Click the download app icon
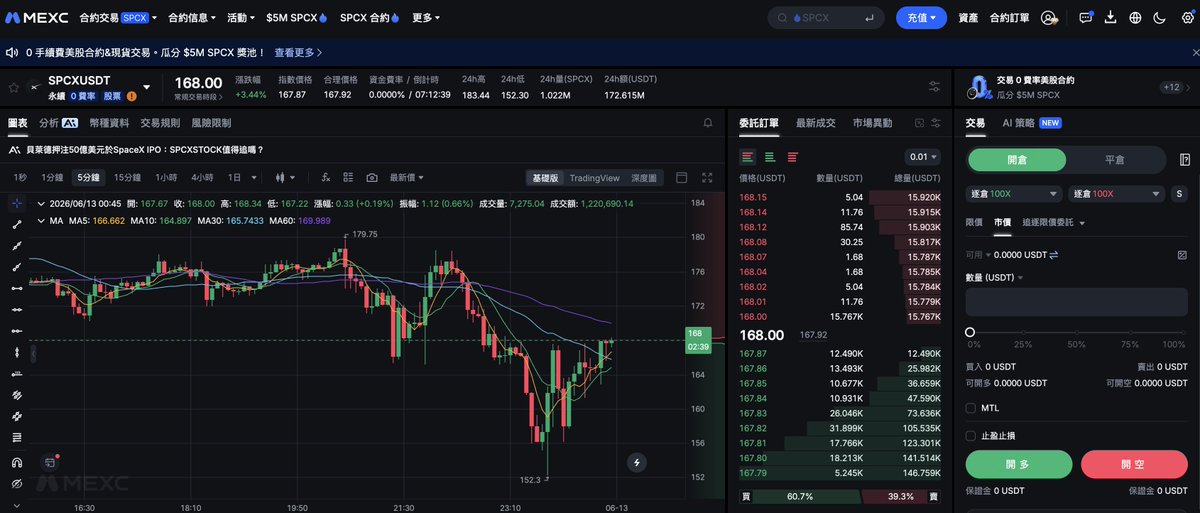The image size is (1200, 513). pyautogui.click(x=1111, y=18)
